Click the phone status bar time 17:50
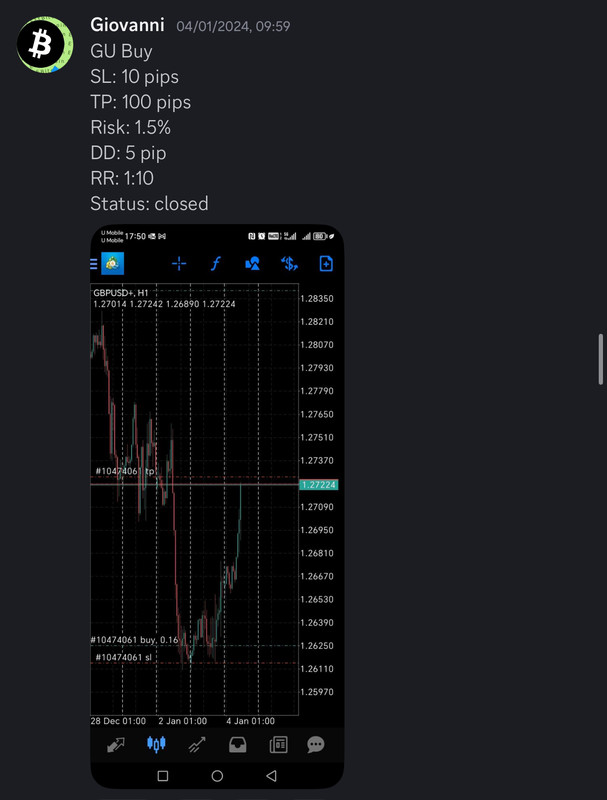The image size is (607, 800). pyautogui.click(x=135, y=236)
